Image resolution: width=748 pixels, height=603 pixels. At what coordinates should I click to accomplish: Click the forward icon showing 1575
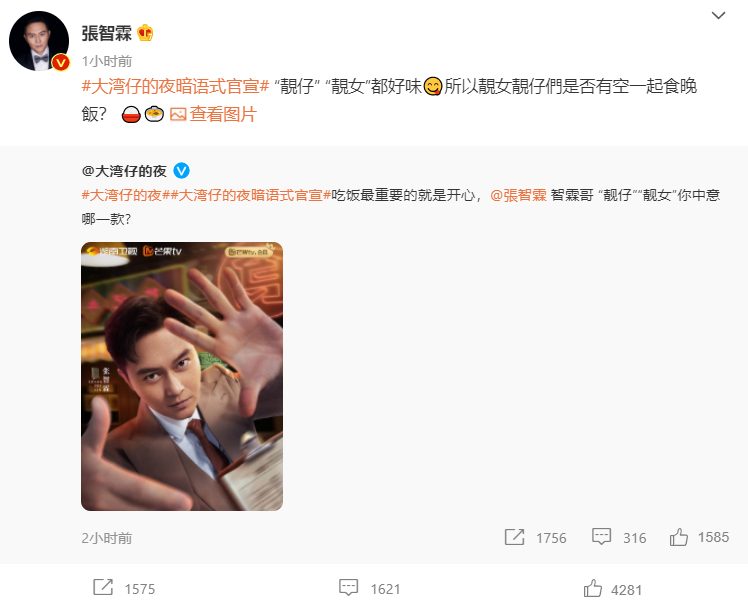click(103, 588)
